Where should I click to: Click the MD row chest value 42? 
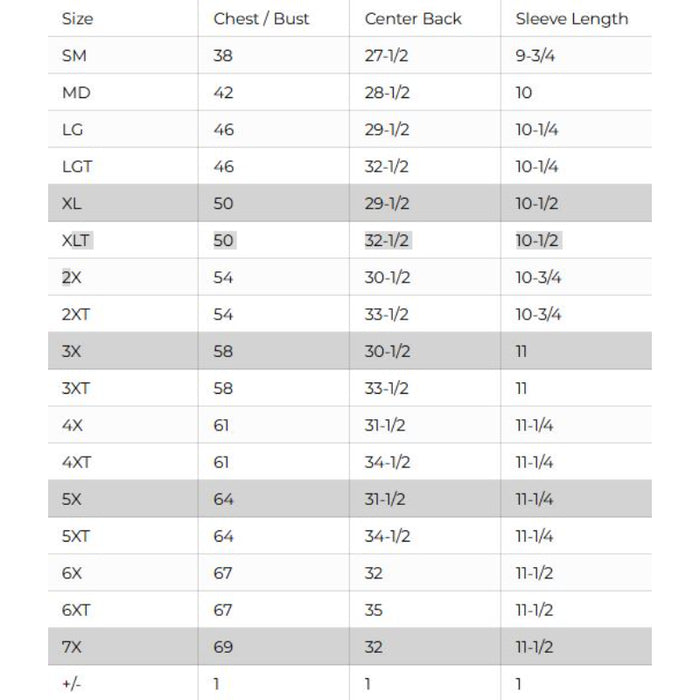pos(223,93)
